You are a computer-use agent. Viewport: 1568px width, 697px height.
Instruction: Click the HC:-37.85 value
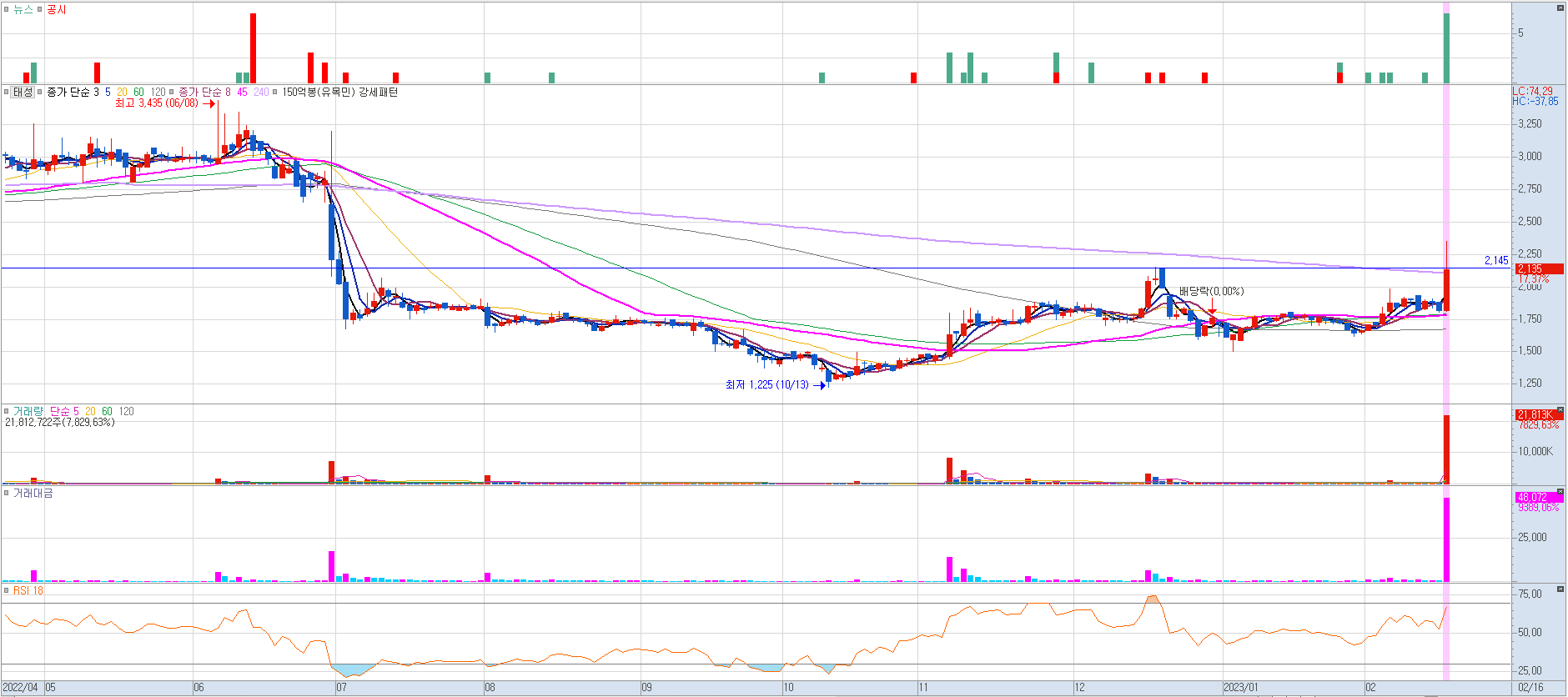[x=1535, y=101]
